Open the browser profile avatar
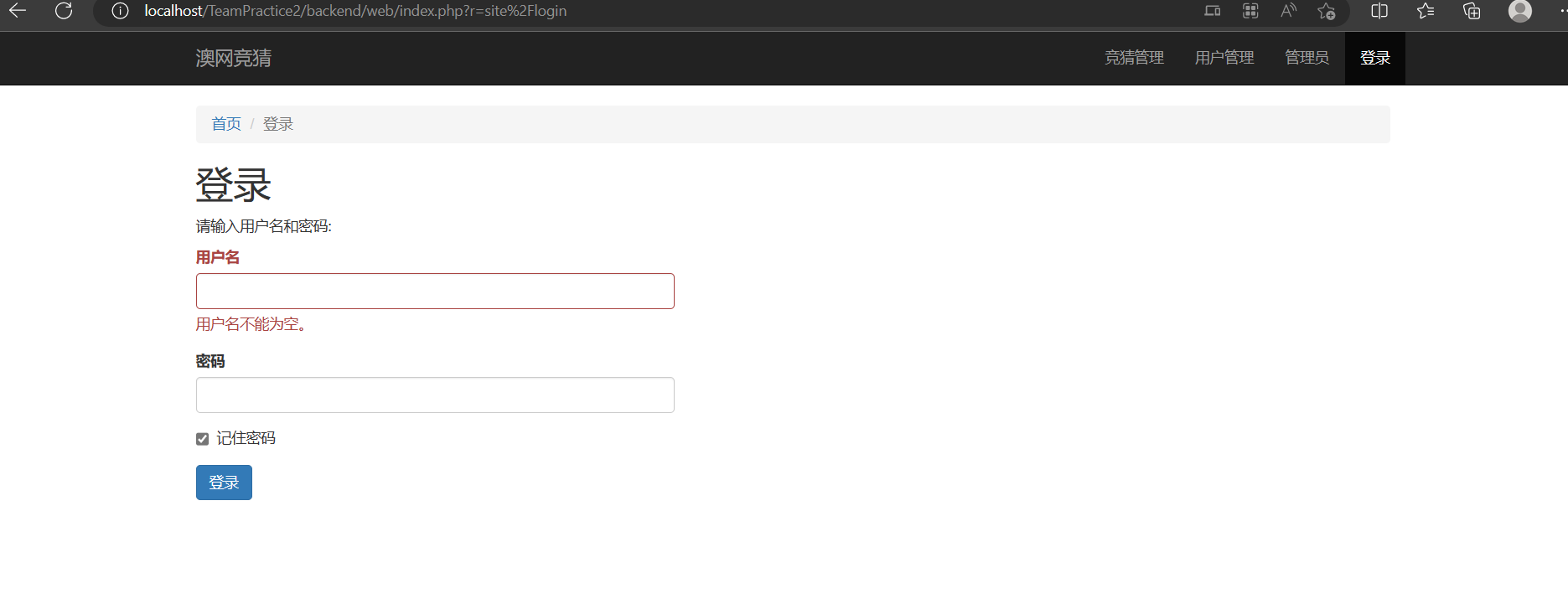 pos(1520,11)
